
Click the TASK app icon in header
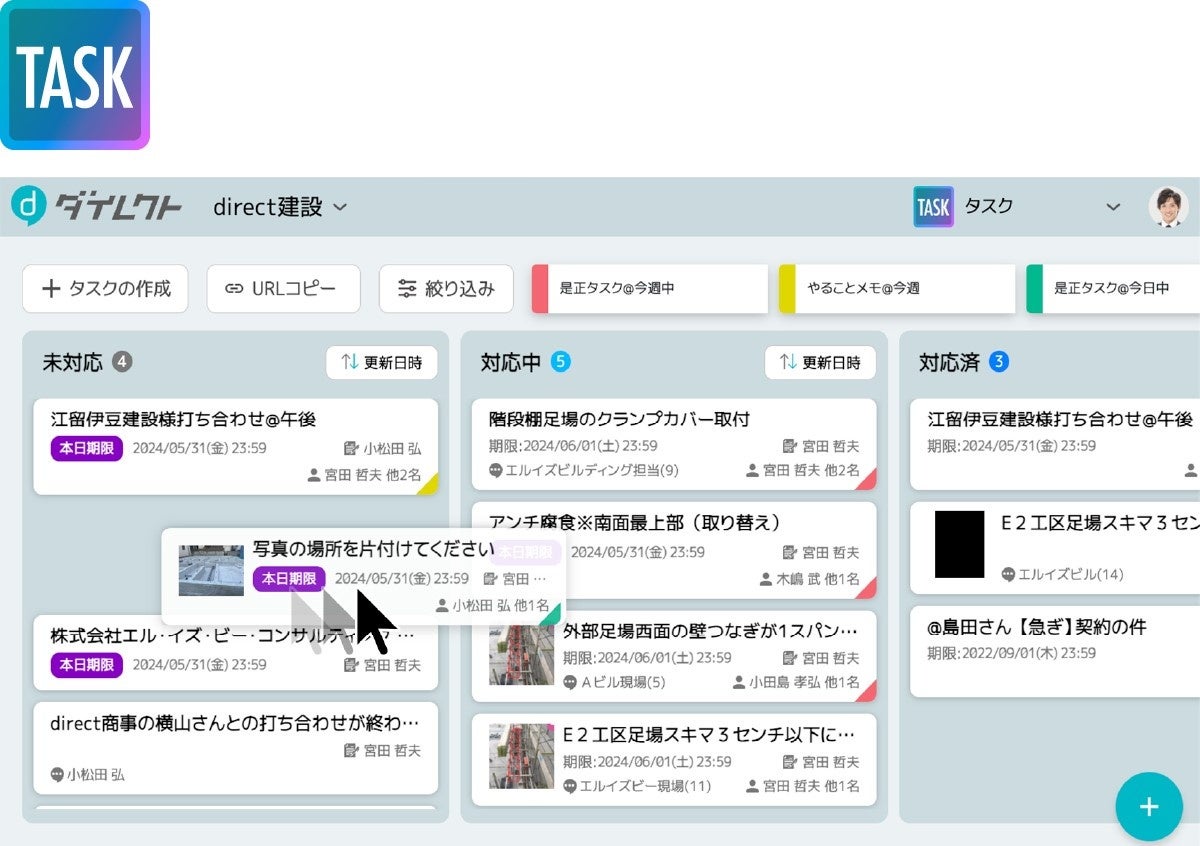tap(932, 207)
